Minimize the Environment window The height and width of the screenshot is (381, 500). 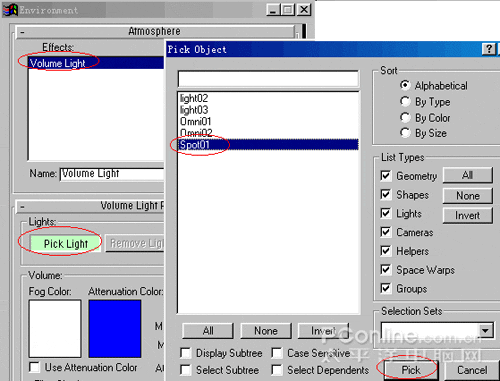pyautogui.click(x=273, y=10)
